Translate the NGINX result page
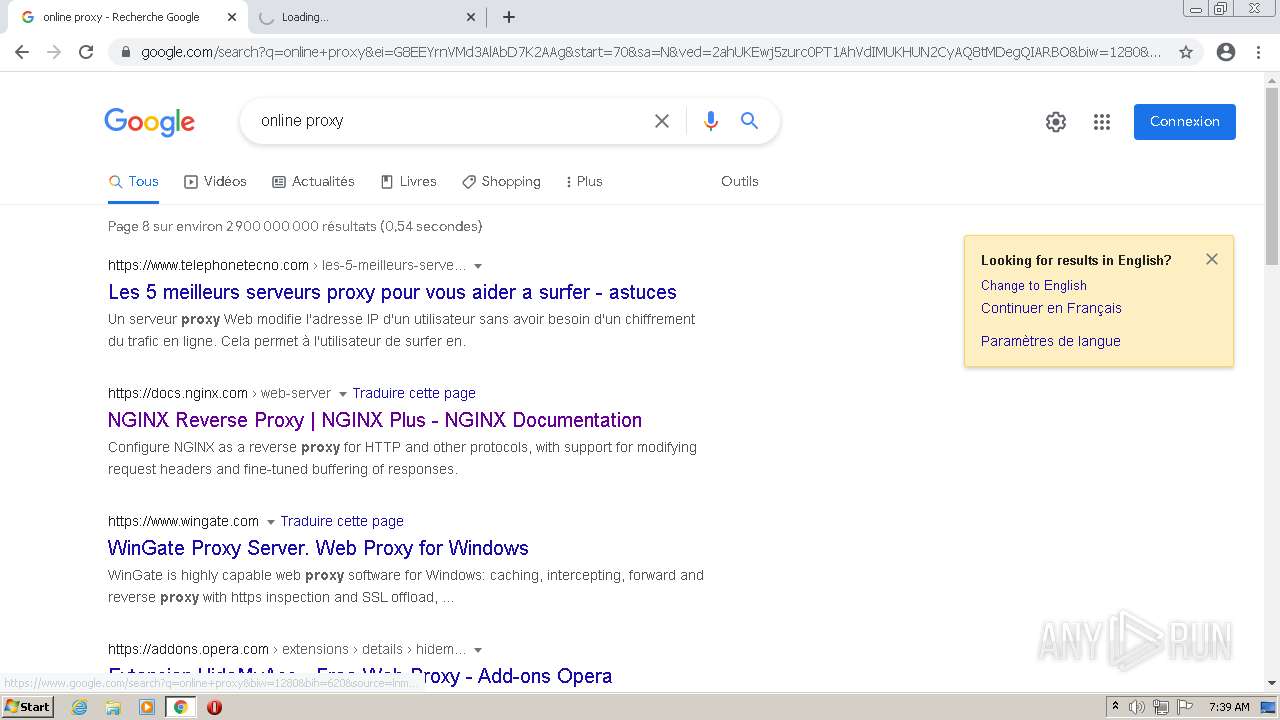Viewport: 1280px width, 720px height. point(414,393)
